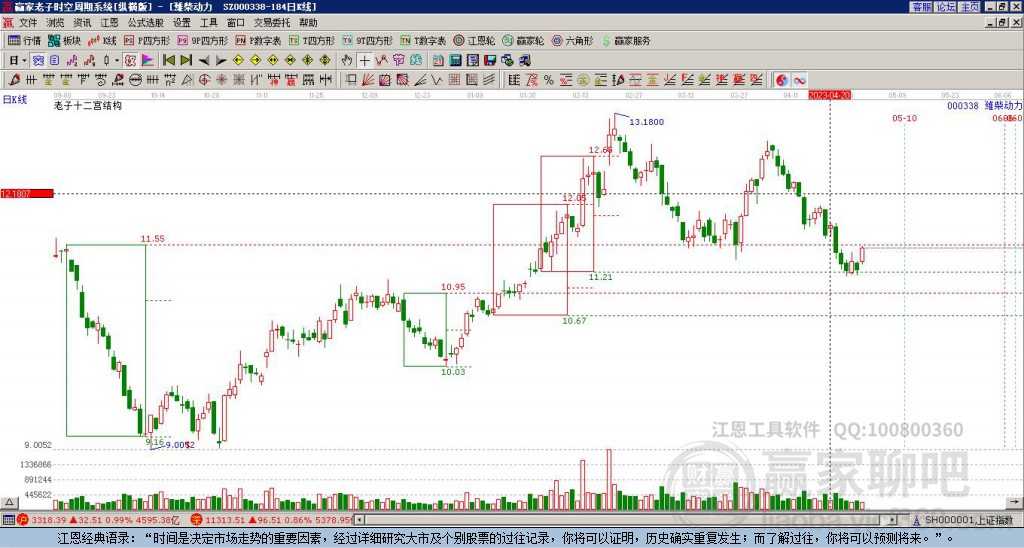
Task: Open the P数字表 tool
Action: (x=258, y=40)
